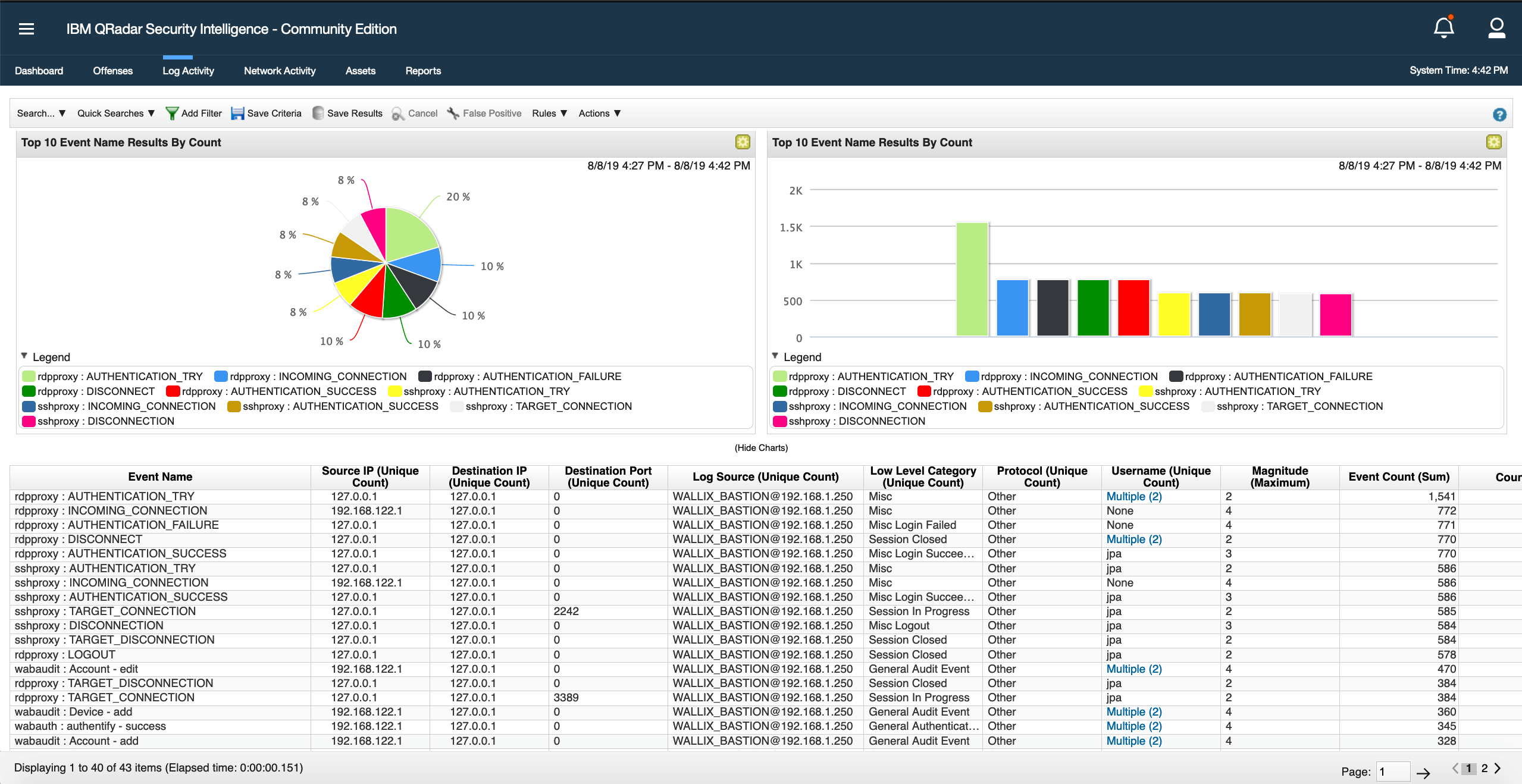Open the notifications bell
Image resolution: width=1522 pixels, height=784 pixels.
click(1443, 27)
